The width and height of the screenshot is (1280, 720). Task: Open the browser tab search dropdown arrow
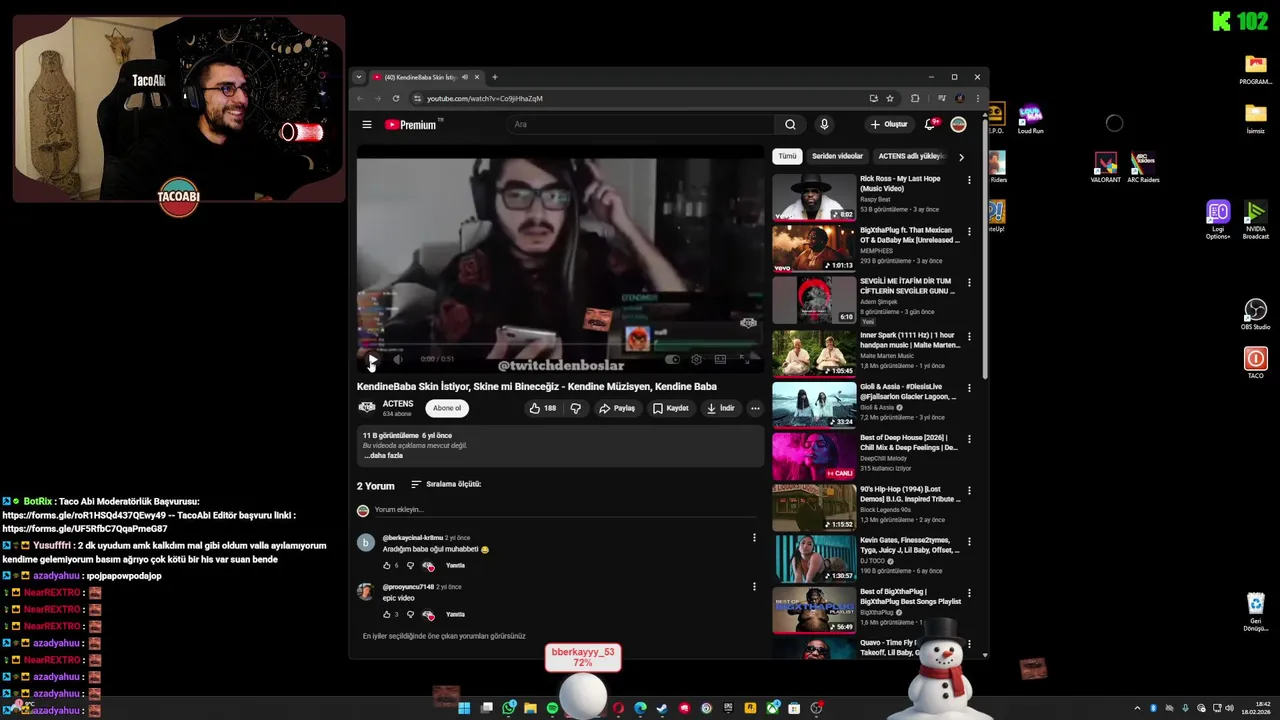pos(359,77)
